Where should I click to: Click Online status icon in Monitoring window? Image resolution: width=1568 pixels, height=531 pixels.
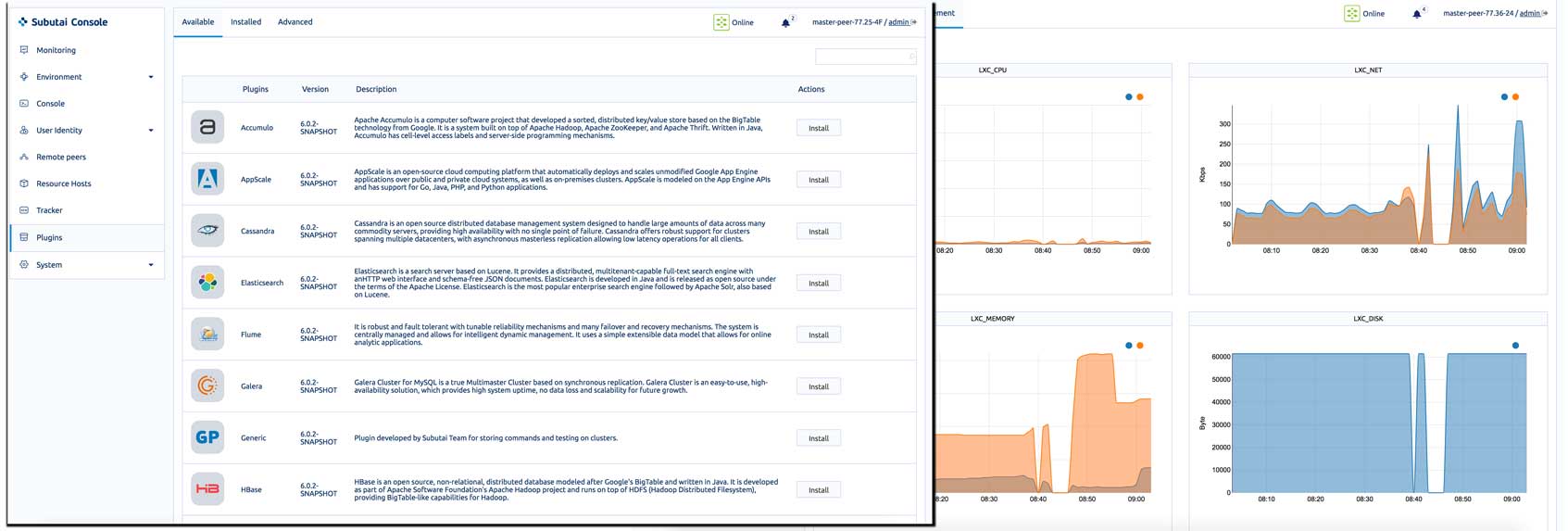pos(1352,13)
